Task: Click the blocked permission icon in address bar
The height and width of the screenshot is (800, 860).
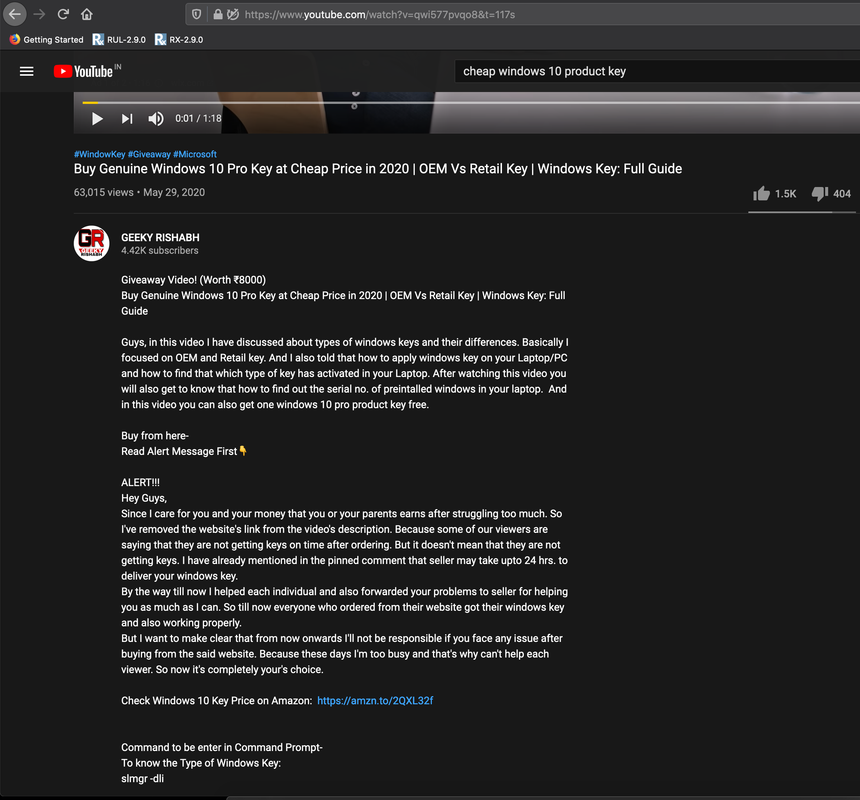Action: [x=233, y=14]
